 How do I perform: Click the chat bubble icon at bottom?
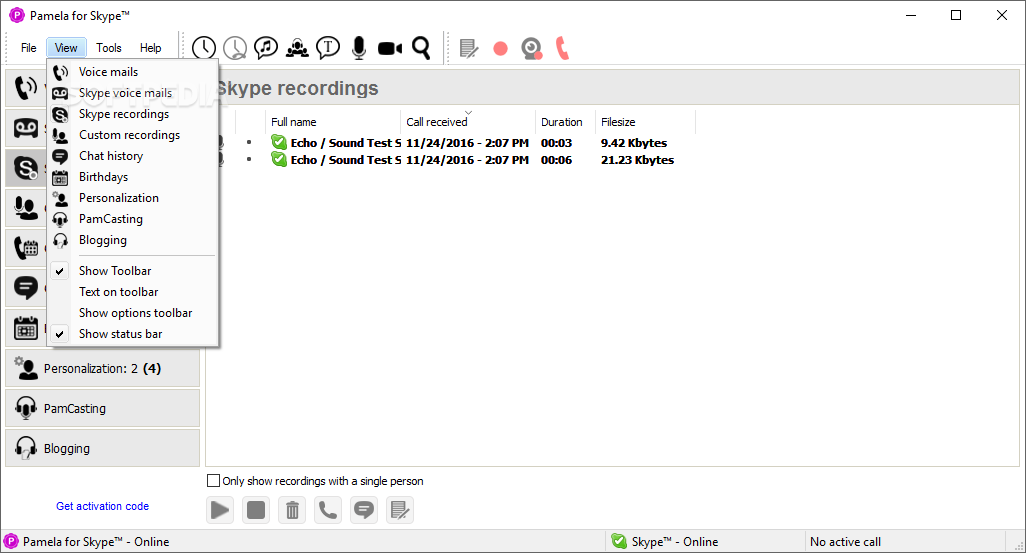click(x=364, y=510)
